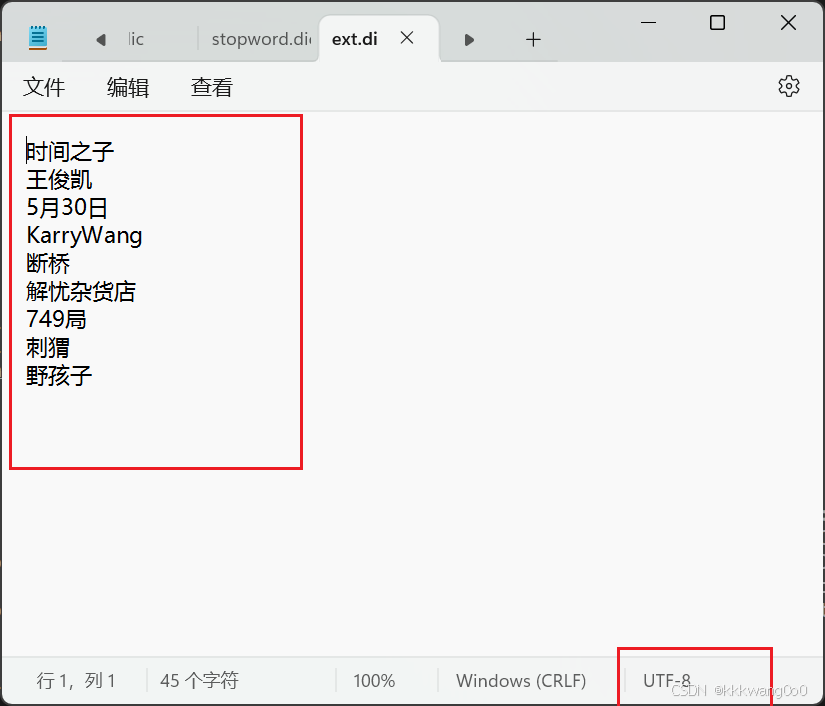Click the Windows (CRLF) line ending indicator

pos(521,681)
